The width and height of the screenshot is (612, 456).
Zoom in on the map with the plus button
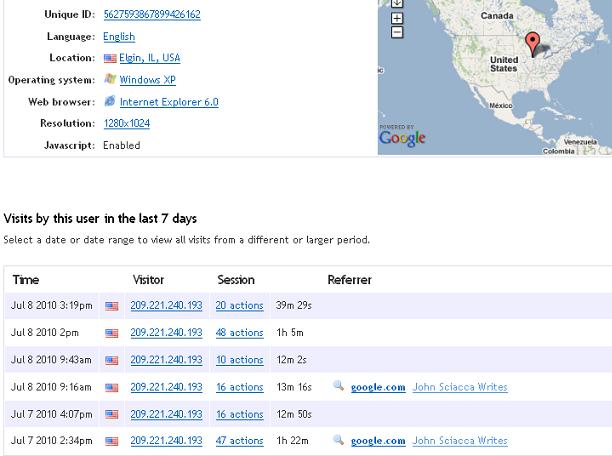397,18
